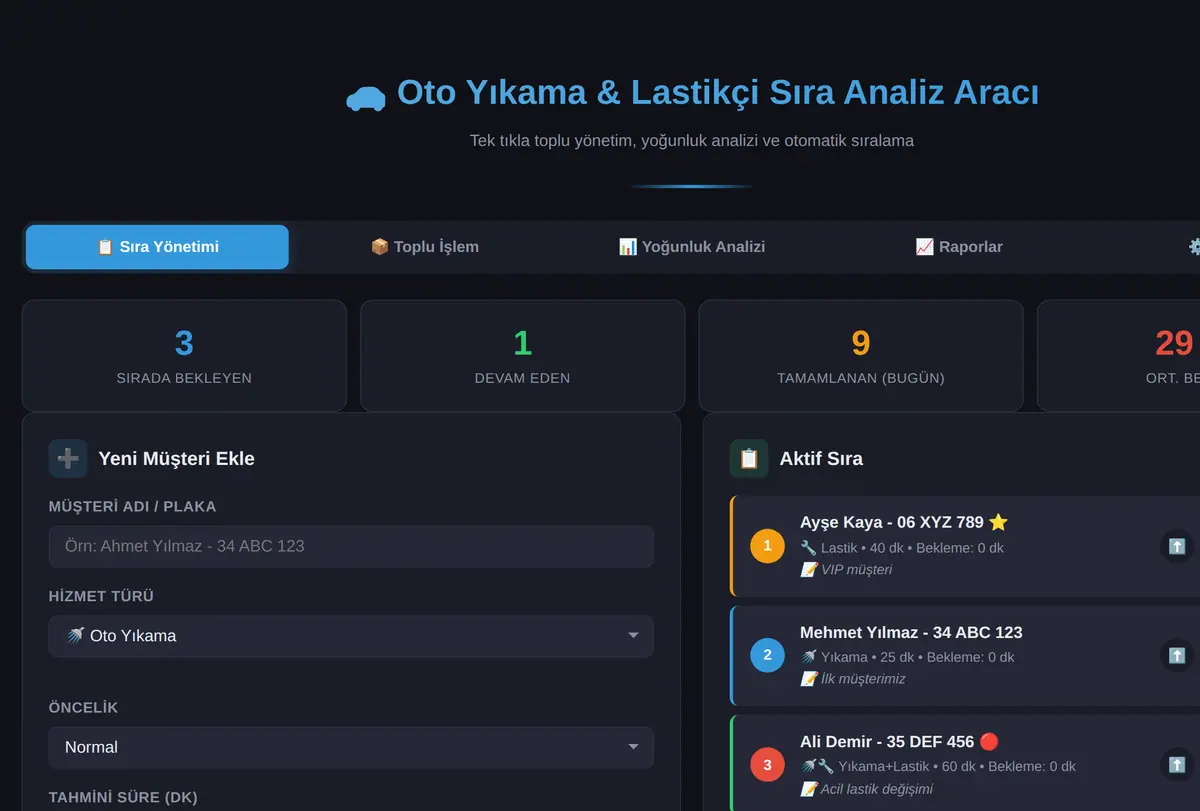This screenshot has height=811, width=1200.
Task: Click the Tamamlanan (Bugün) stat card
Action: coord(861,356)
